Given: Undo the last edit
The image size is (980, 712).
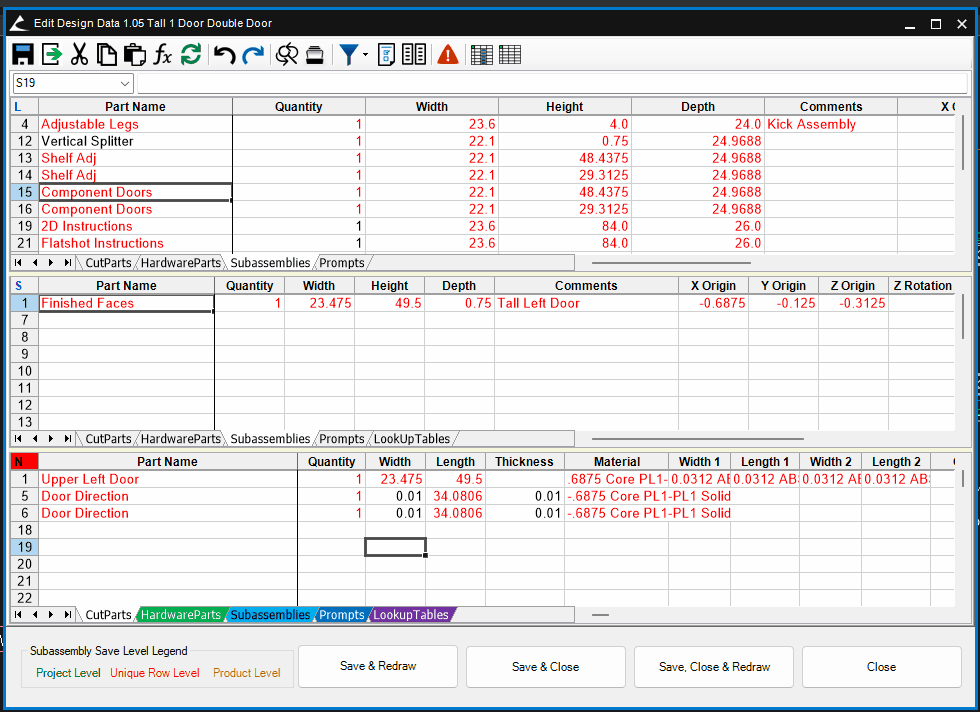Looking at the screenshot, I should [x=225, y=55].
